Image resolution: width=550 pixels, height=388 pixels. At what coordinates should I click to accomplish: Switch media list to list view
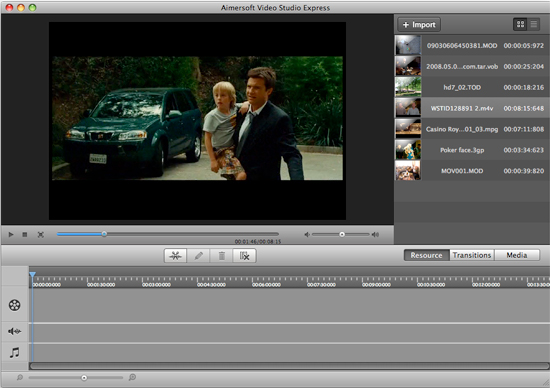534,24
